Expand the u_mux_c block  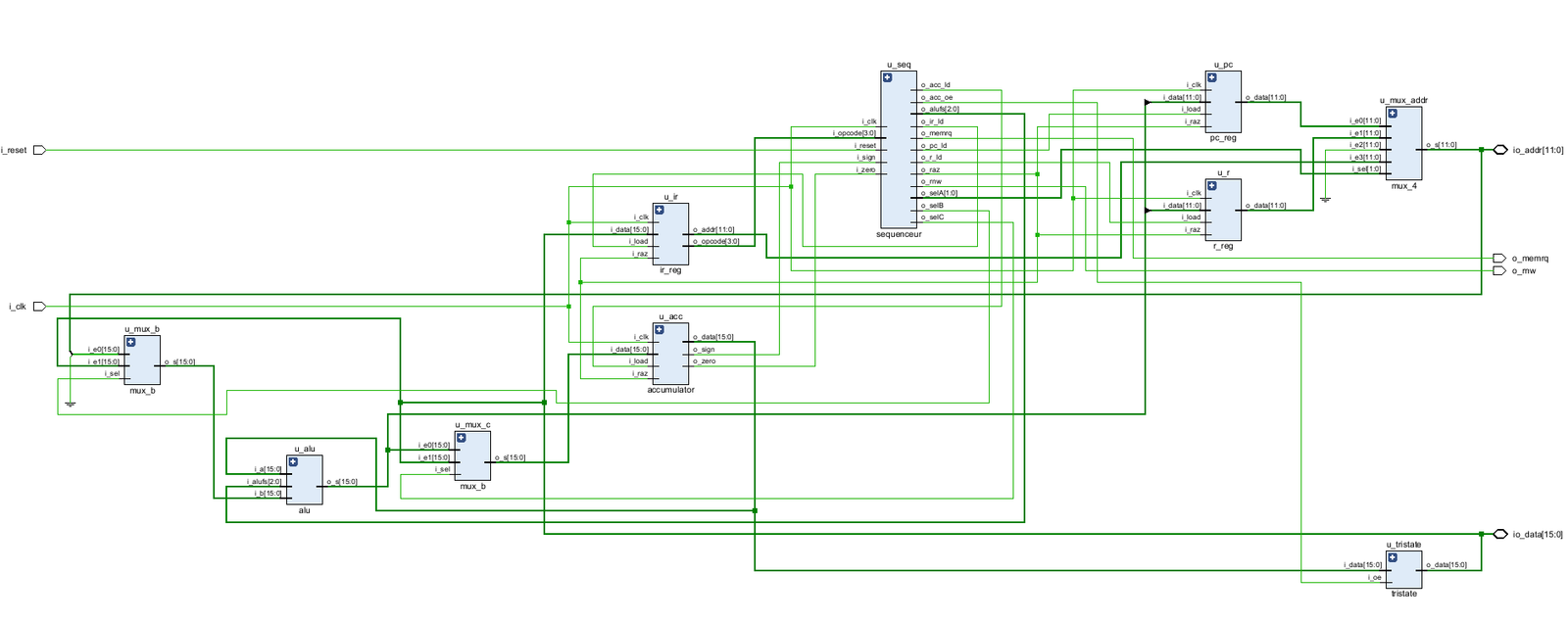(461, 438)
